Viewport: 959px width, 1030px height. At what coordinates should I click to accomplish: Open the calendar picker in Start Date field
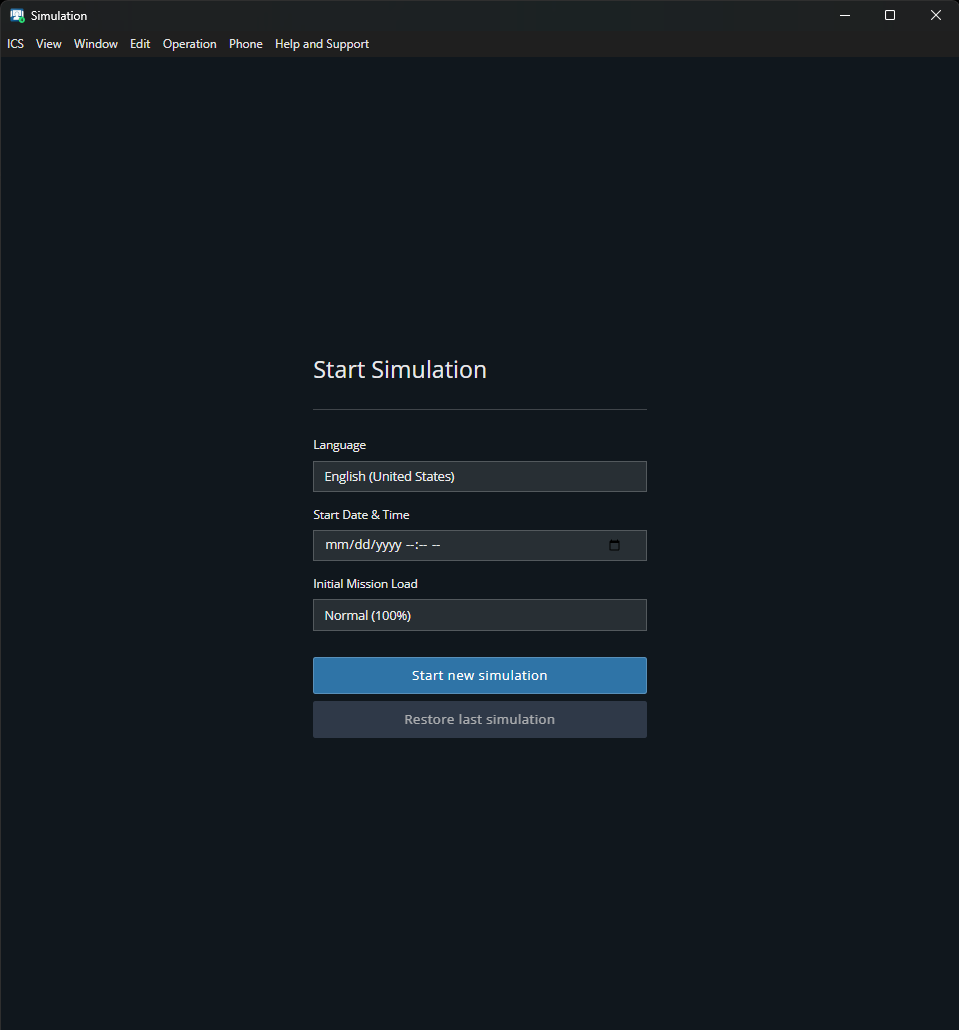point(614,545)
